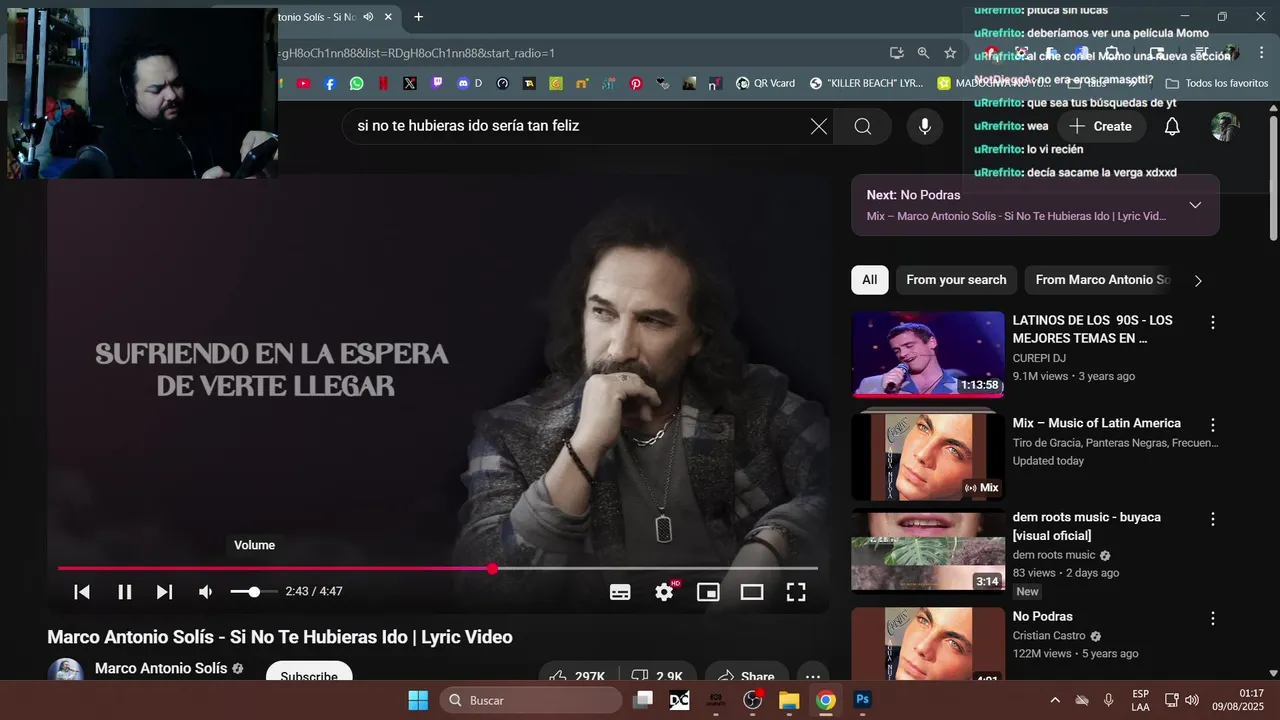The width and height of the screenshot is (1280, 720).
Task: Open the dem roots music buyaca thumbnail
Action: pos(928,551)
